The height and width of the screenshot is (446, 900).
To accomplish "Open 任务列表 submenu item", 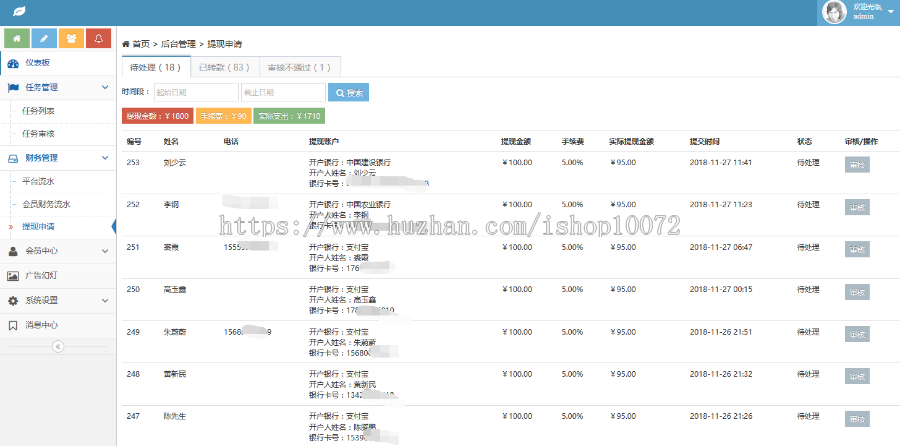I will 38,110.
